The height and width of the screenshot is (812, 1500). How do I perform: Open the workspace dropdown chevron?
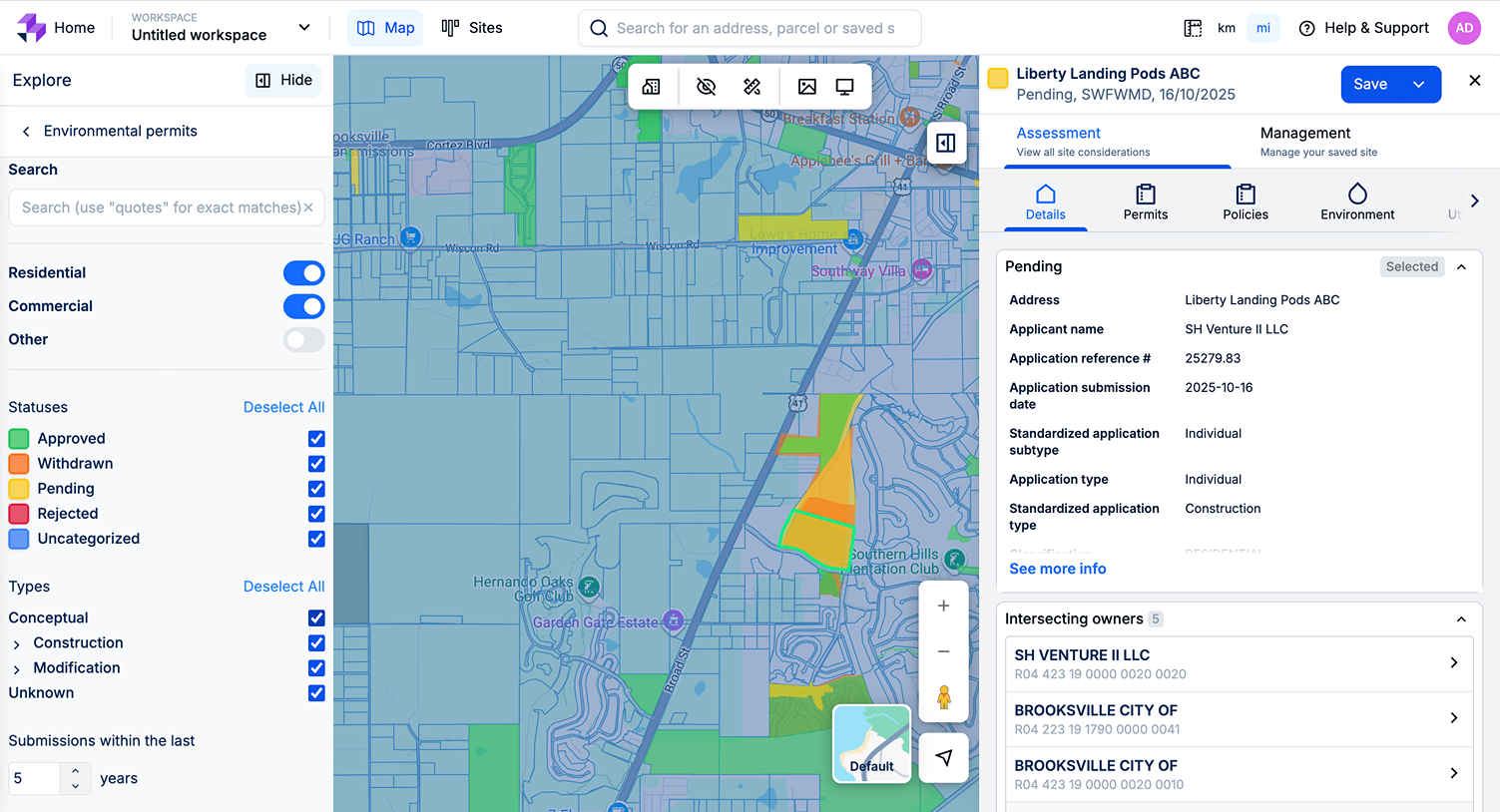[x=304, y=27]
